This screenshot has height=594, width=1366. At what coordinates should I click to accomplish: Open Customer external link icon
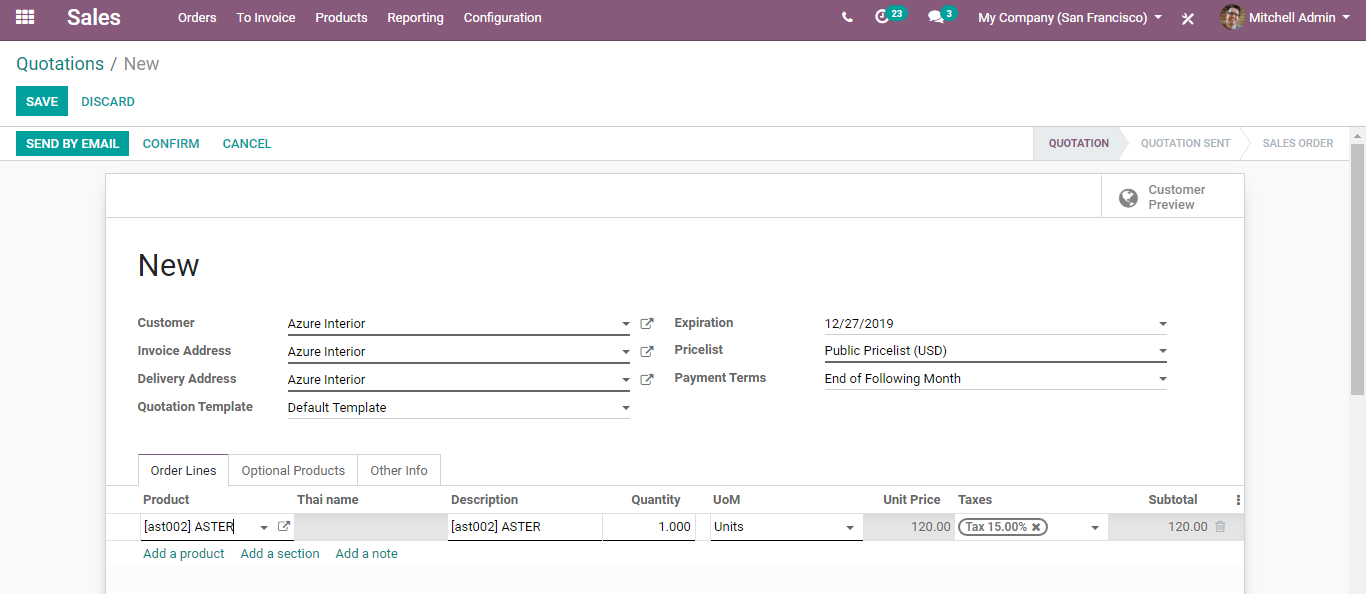pos(647,324)
